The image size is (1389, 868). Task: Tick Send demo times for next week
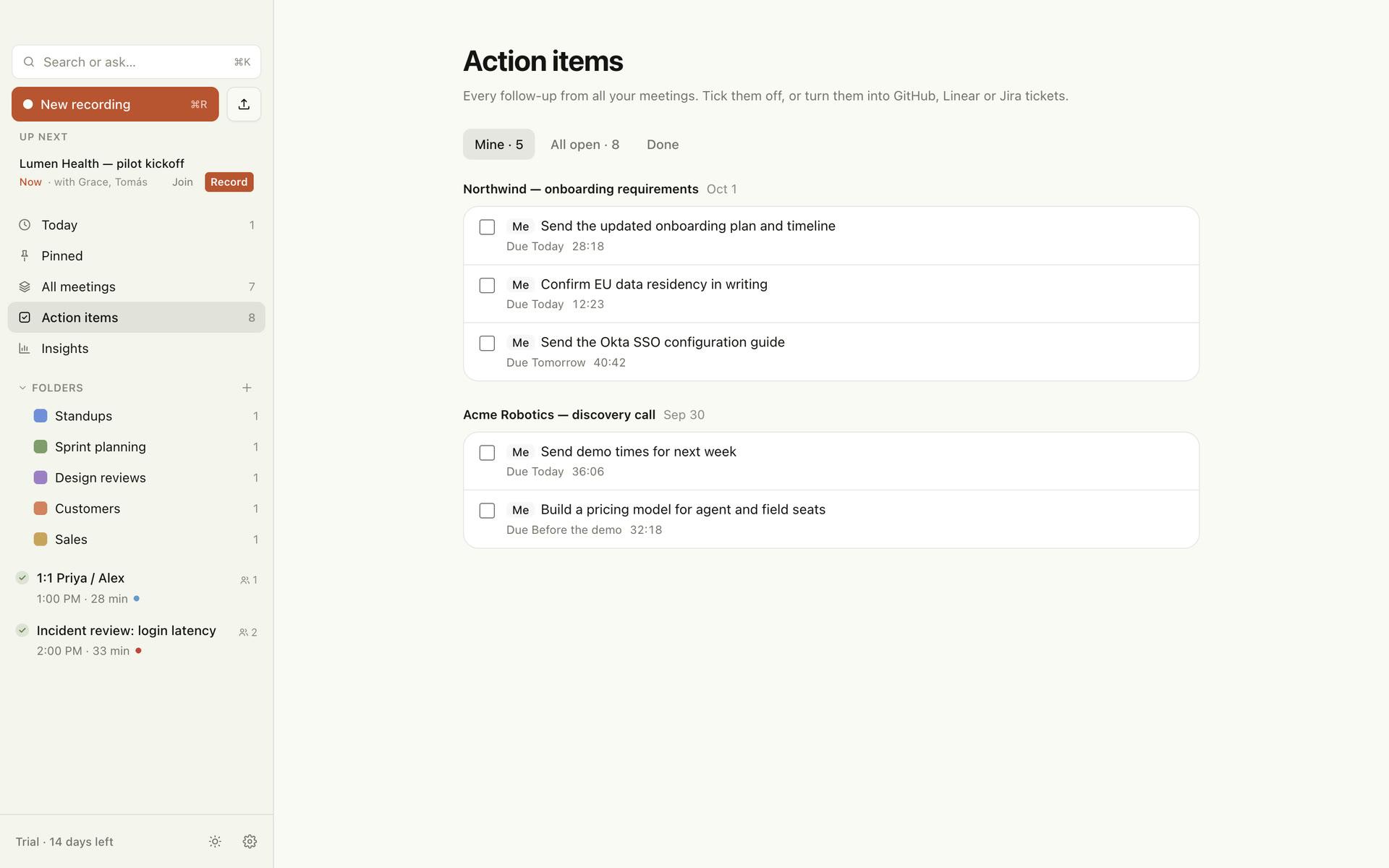click(x=487, y=453)
